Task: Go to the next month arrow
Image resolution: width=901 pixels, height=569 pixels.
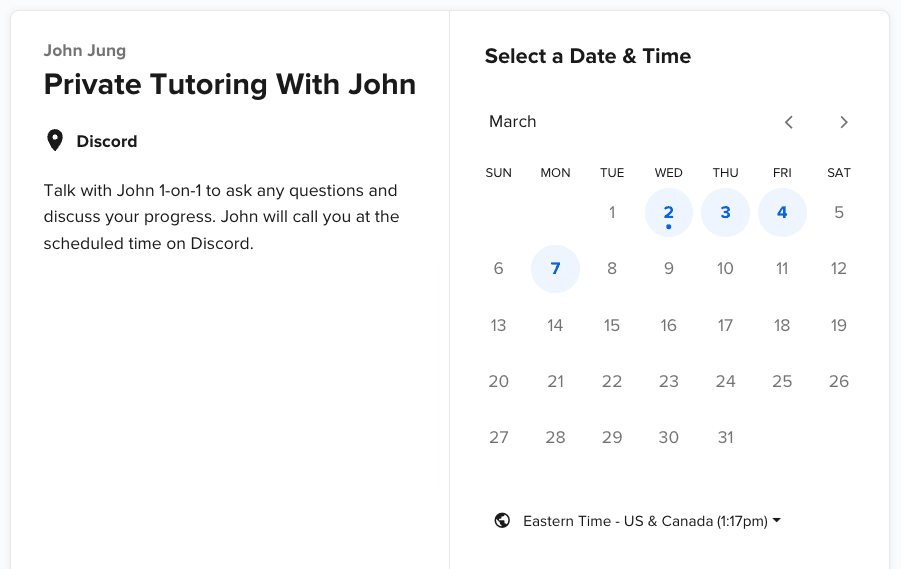Action: click(x=844, y=122)
